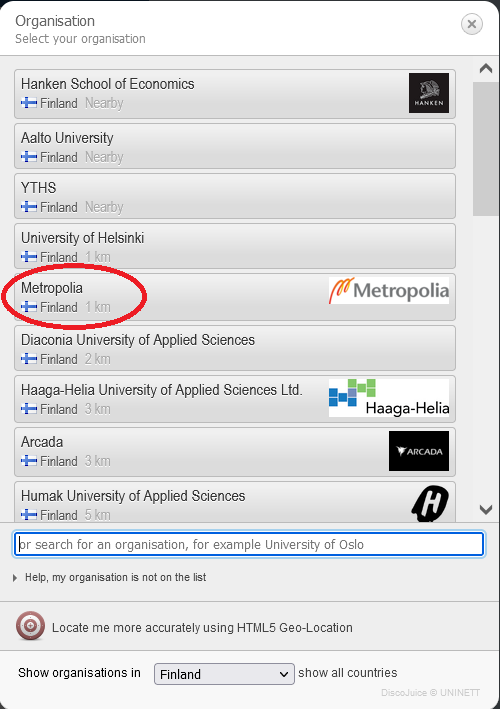Click the Hanken logo thumbnail

tap(429, 93)
